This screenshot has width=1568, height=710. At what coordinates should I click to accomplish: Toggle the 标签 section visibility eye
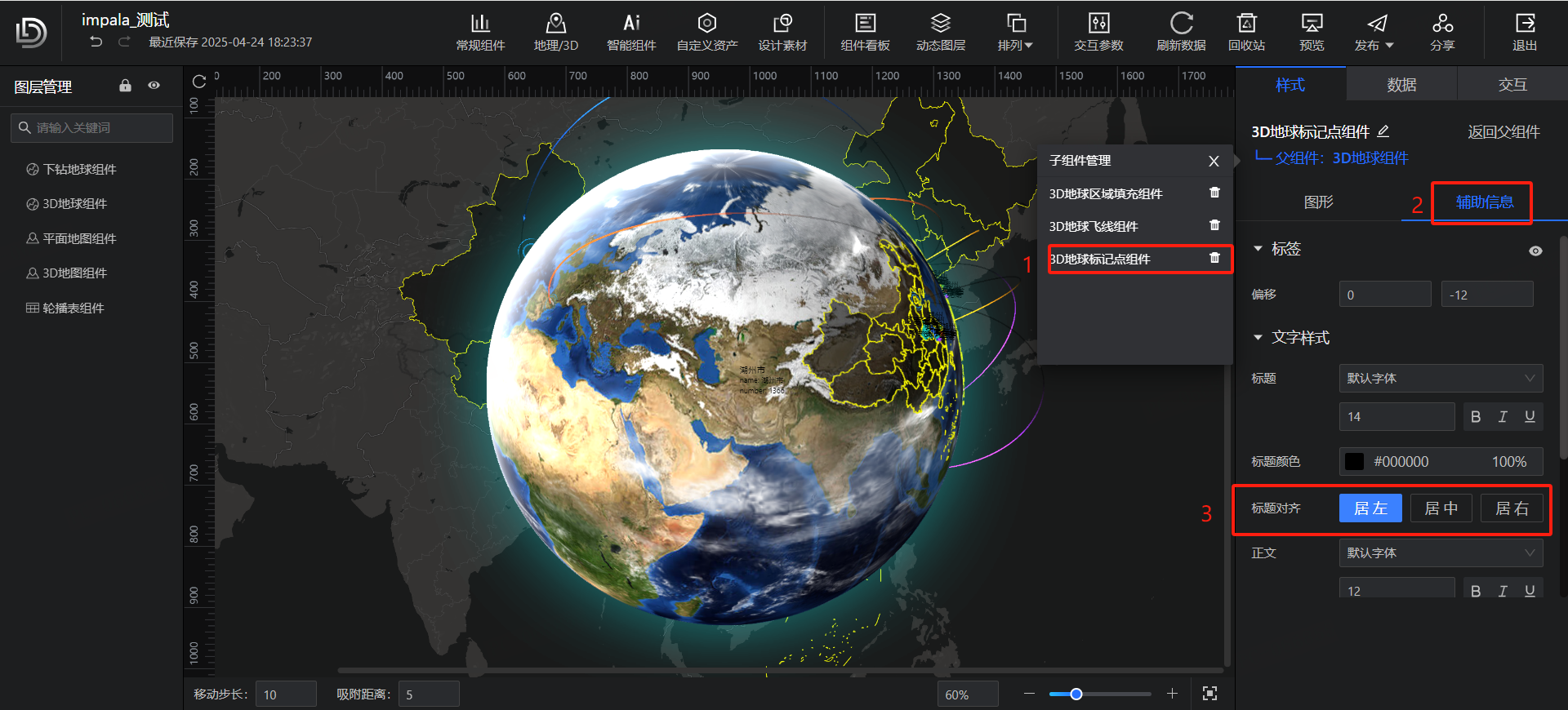(x=1535, y=251)
